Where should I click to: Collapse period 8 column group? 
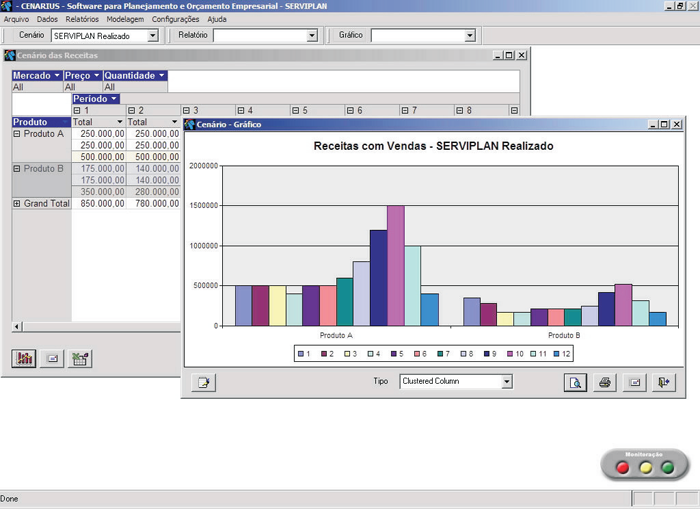[460, 110]
